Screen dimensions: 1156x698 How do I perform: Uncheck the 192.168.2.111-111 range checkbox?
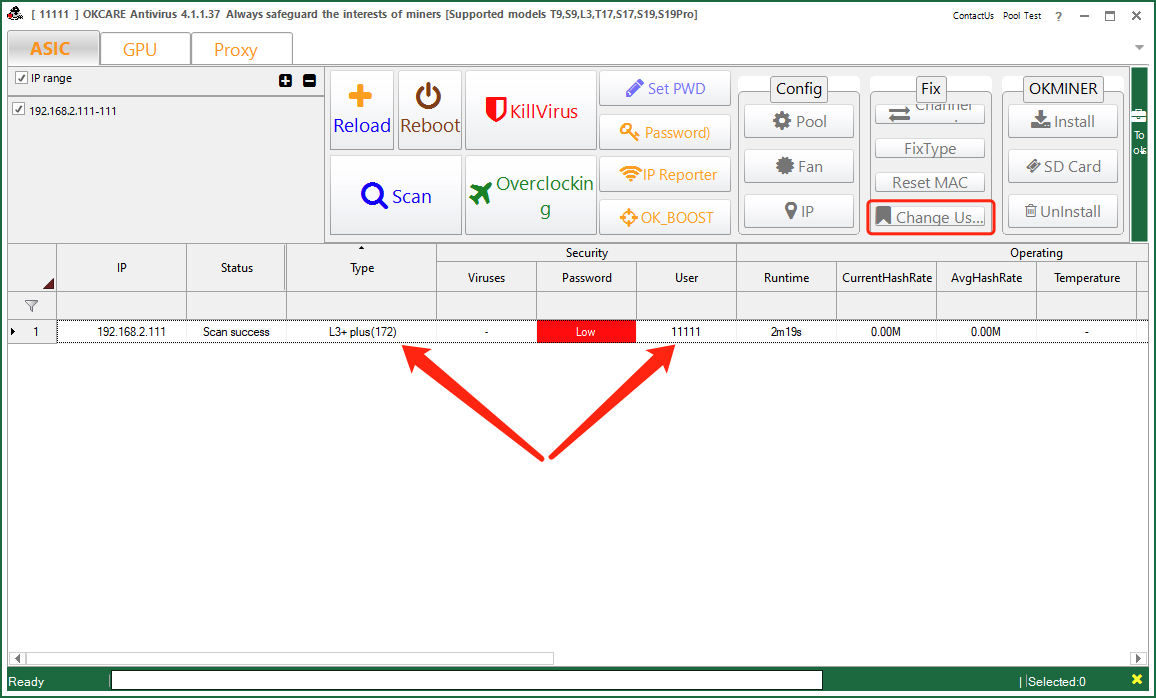click(18, 110)
